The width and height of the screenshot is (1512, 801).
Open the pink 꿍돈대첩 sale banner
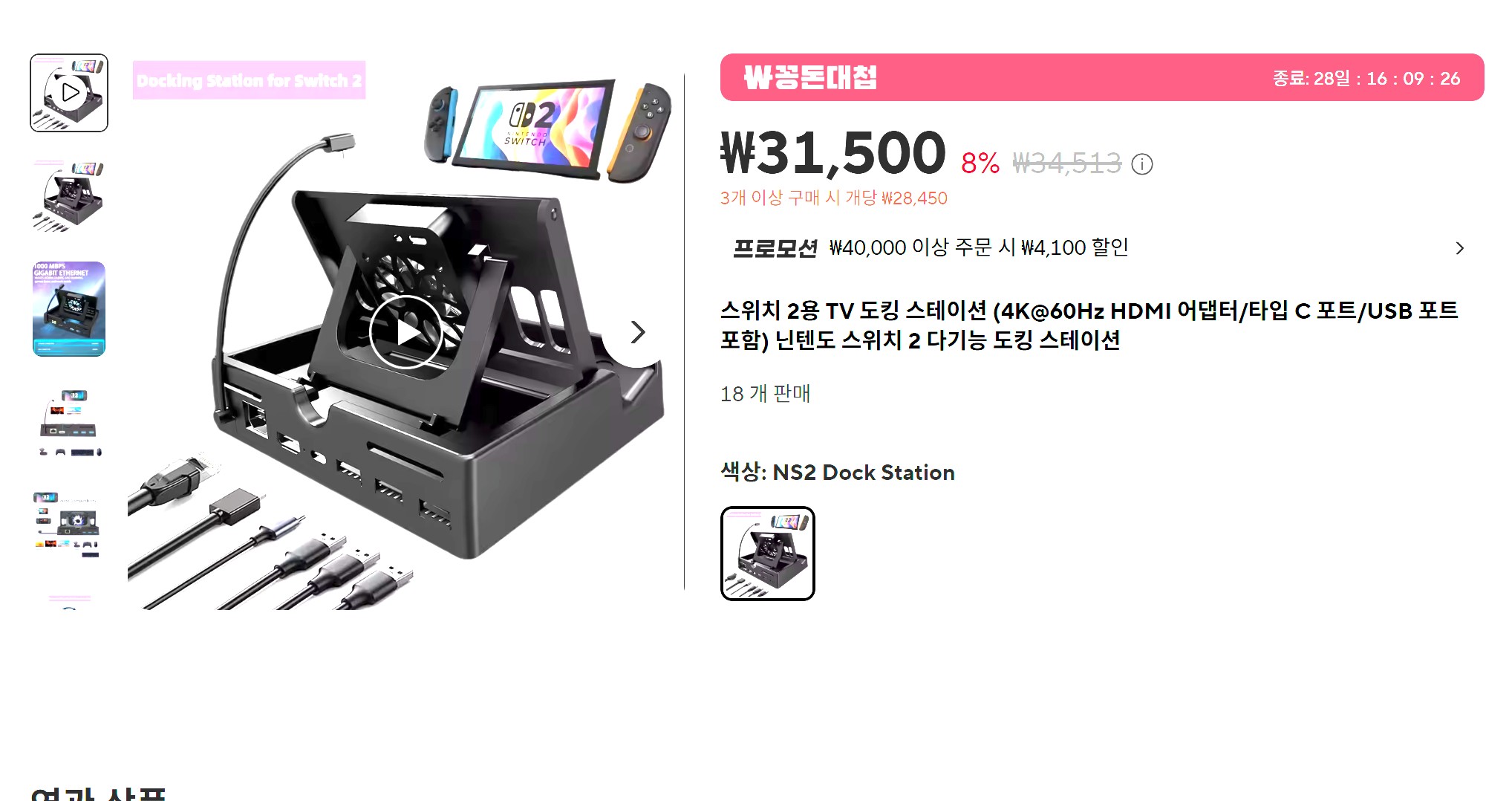(1102, 77)
